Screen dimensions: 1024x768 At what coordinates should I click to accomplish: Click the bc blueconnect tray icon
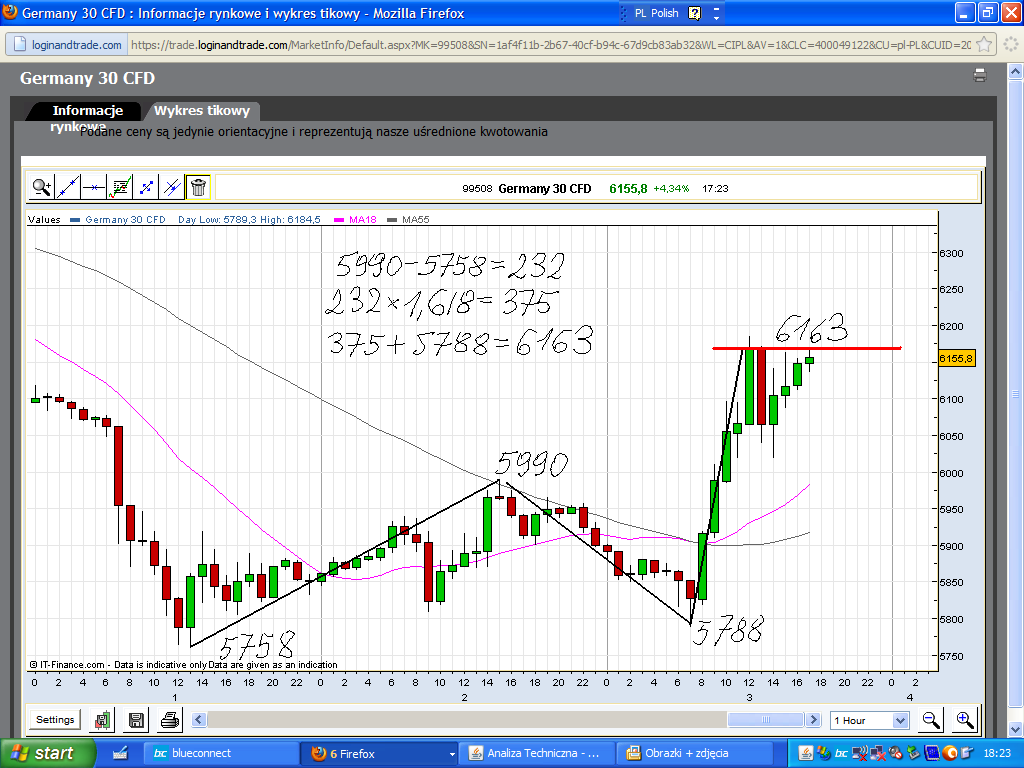click(x=842, y=754)
